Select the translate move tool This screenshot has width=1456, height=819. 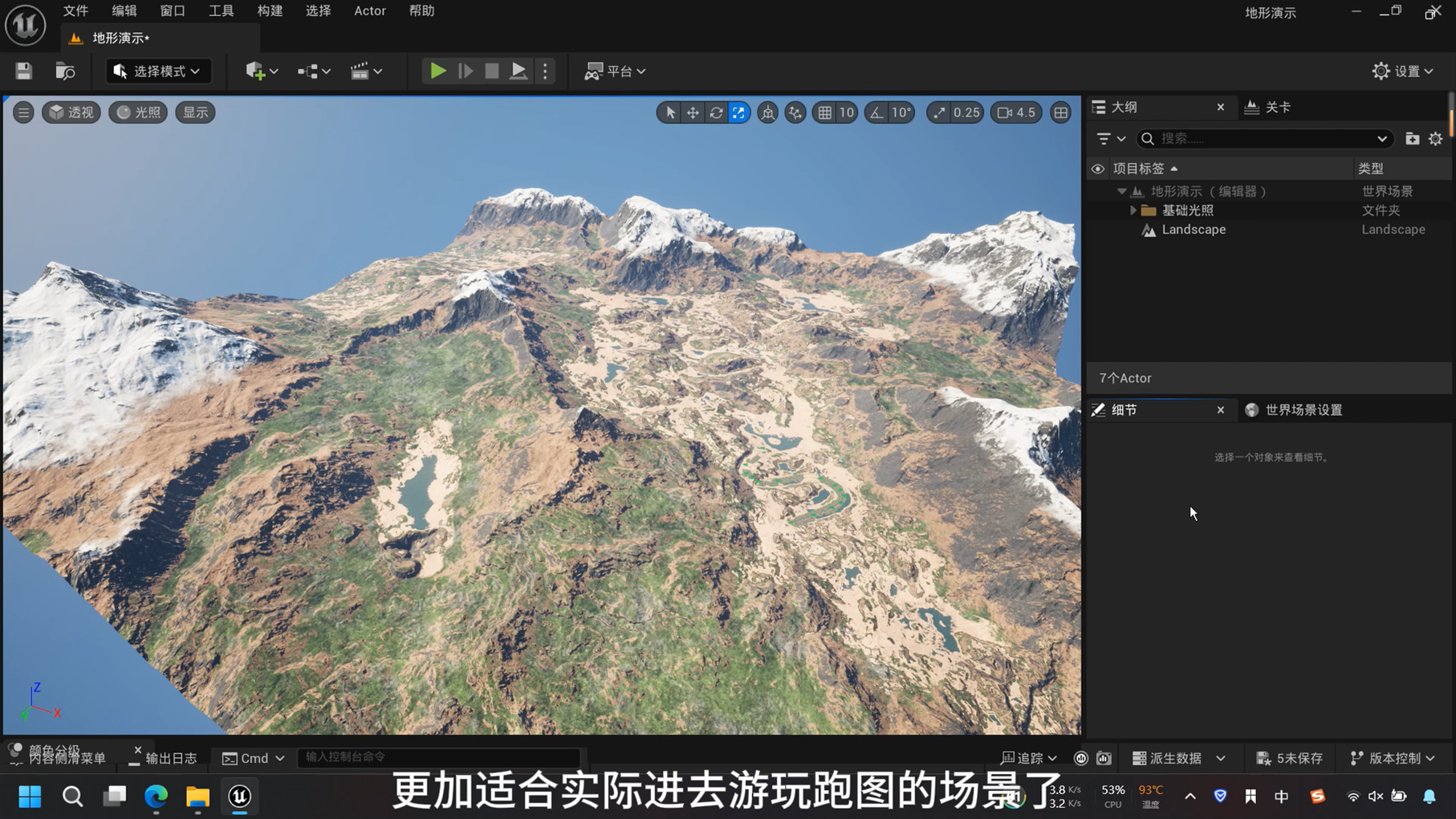[693, 112]
